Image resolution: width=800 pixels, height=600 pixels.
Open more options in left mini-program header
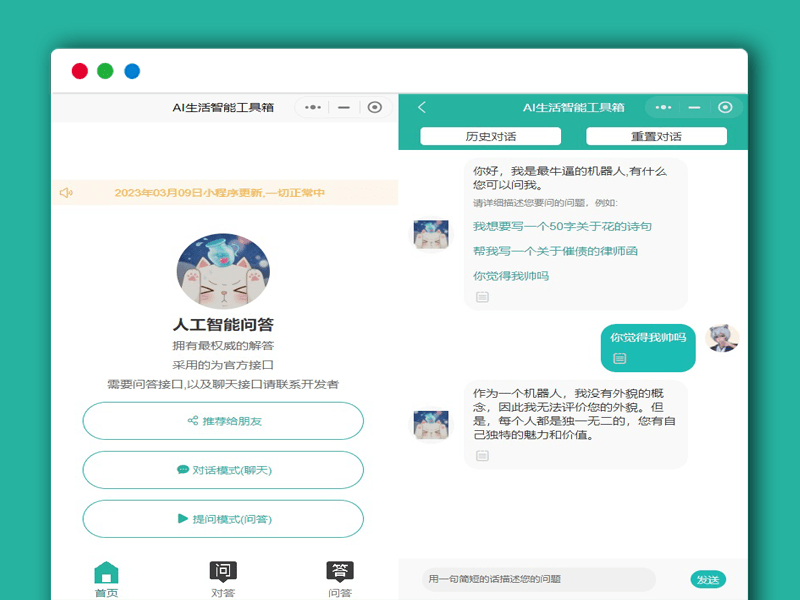313,107
